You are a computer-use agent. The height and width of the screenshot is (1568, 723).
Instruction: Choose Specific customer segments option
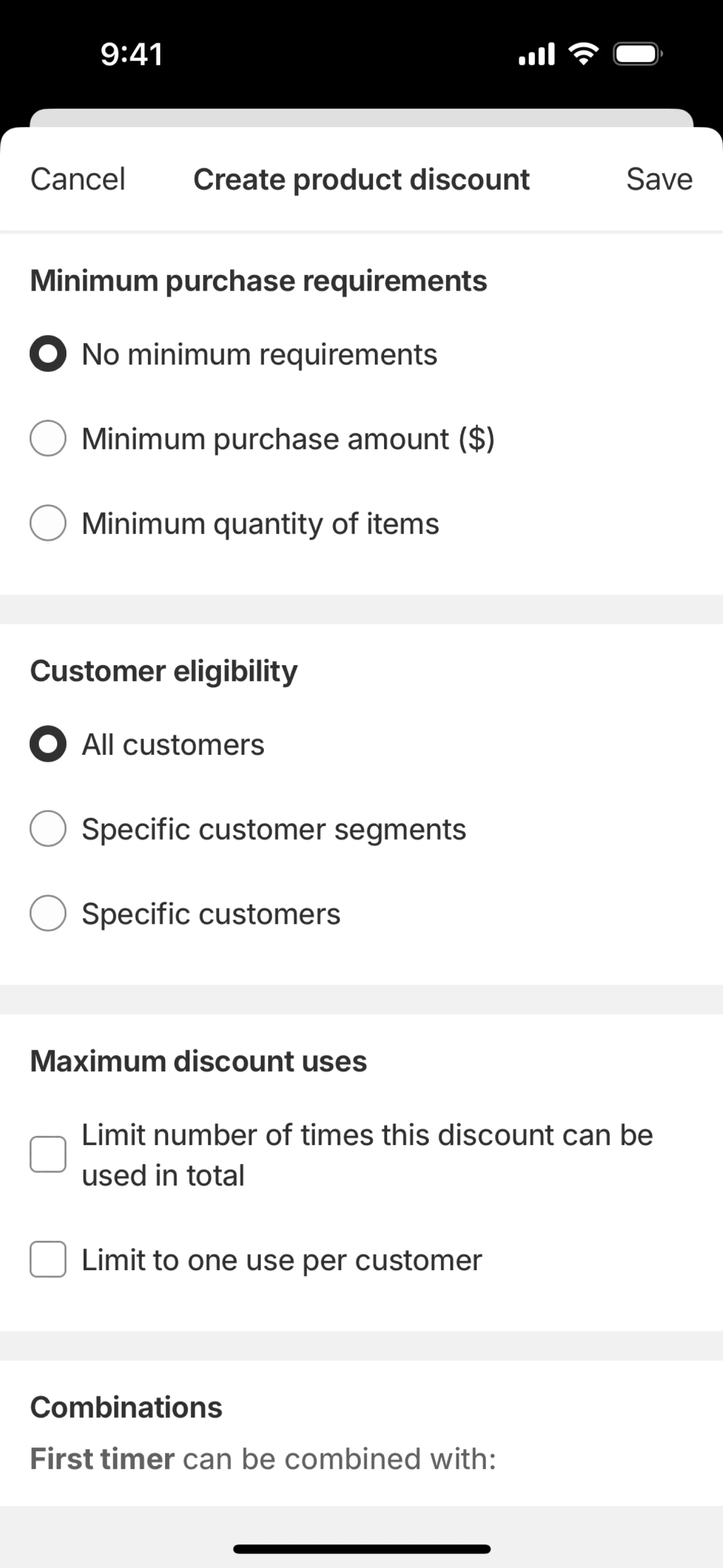pos(48,828)
